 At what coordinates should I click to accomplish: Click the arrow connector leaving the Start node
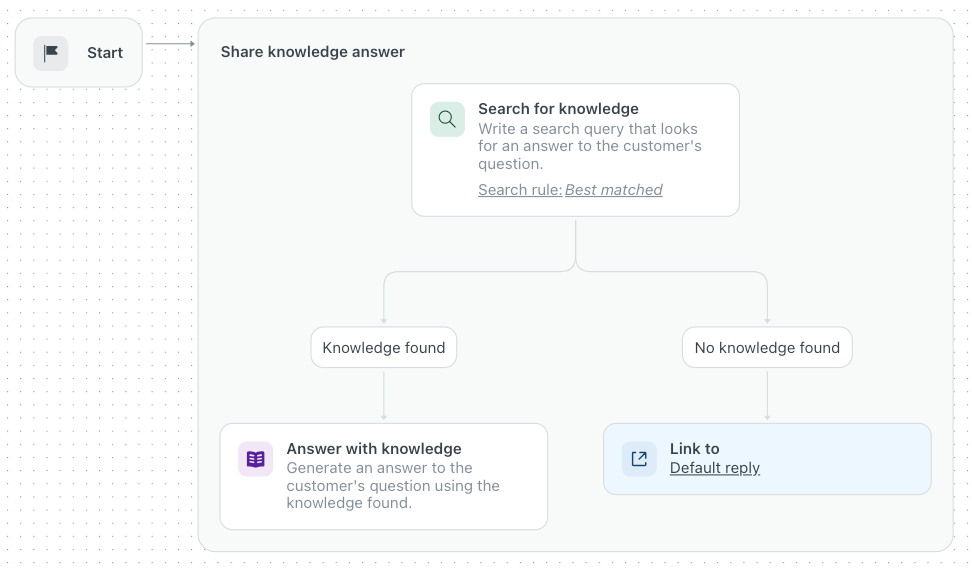click(170, 44)
